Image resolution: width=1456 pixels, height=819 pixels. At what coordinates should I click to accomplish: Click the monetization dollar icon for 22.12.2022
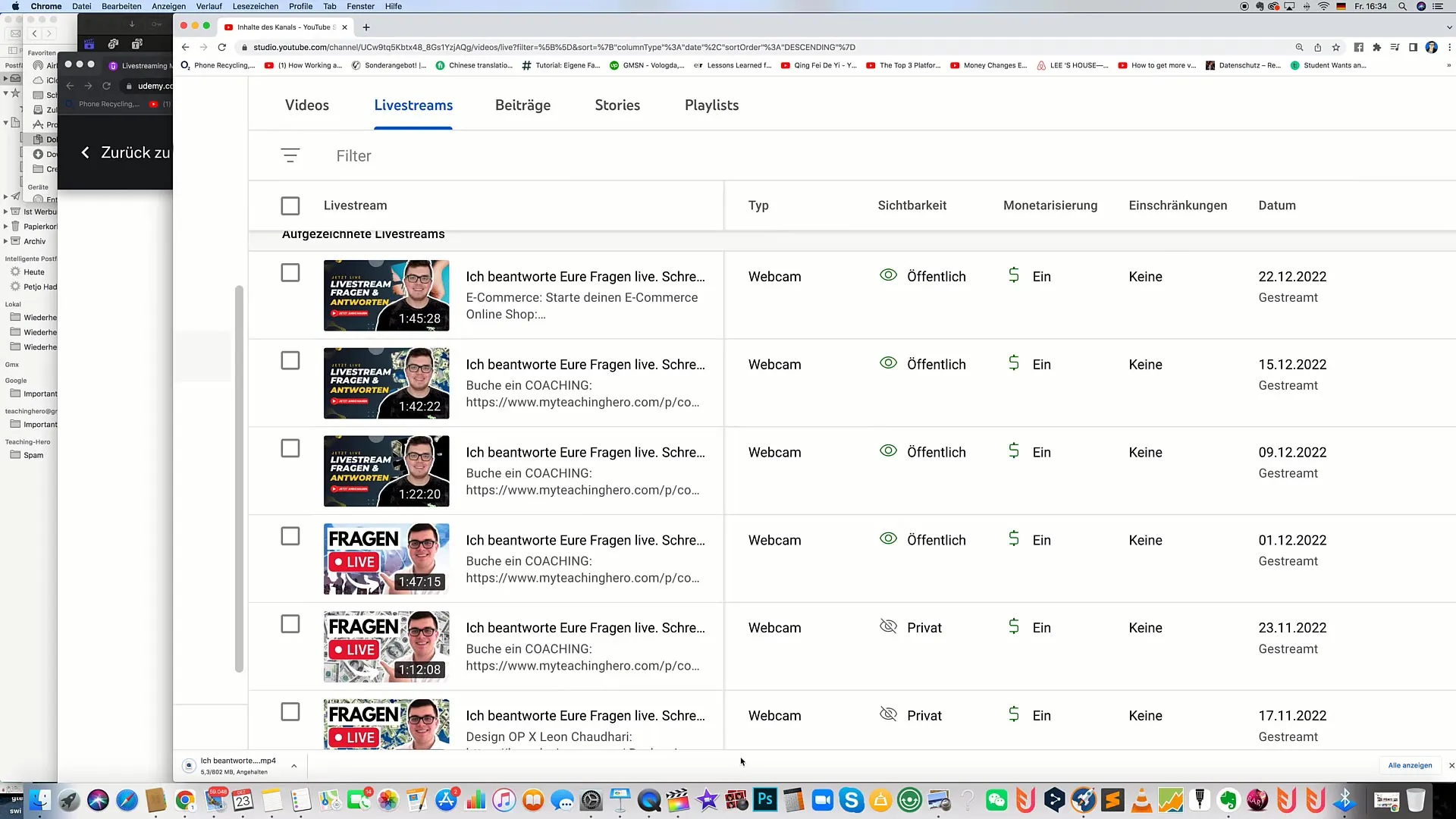[x=1013, y=275]
